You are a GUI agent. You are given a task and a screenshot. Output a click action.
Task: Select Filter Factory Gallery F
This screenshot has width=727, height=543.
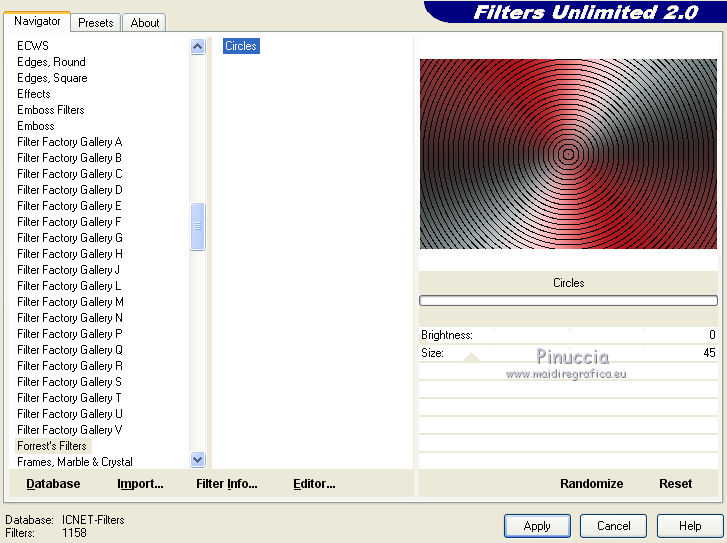tap(69, 222)
